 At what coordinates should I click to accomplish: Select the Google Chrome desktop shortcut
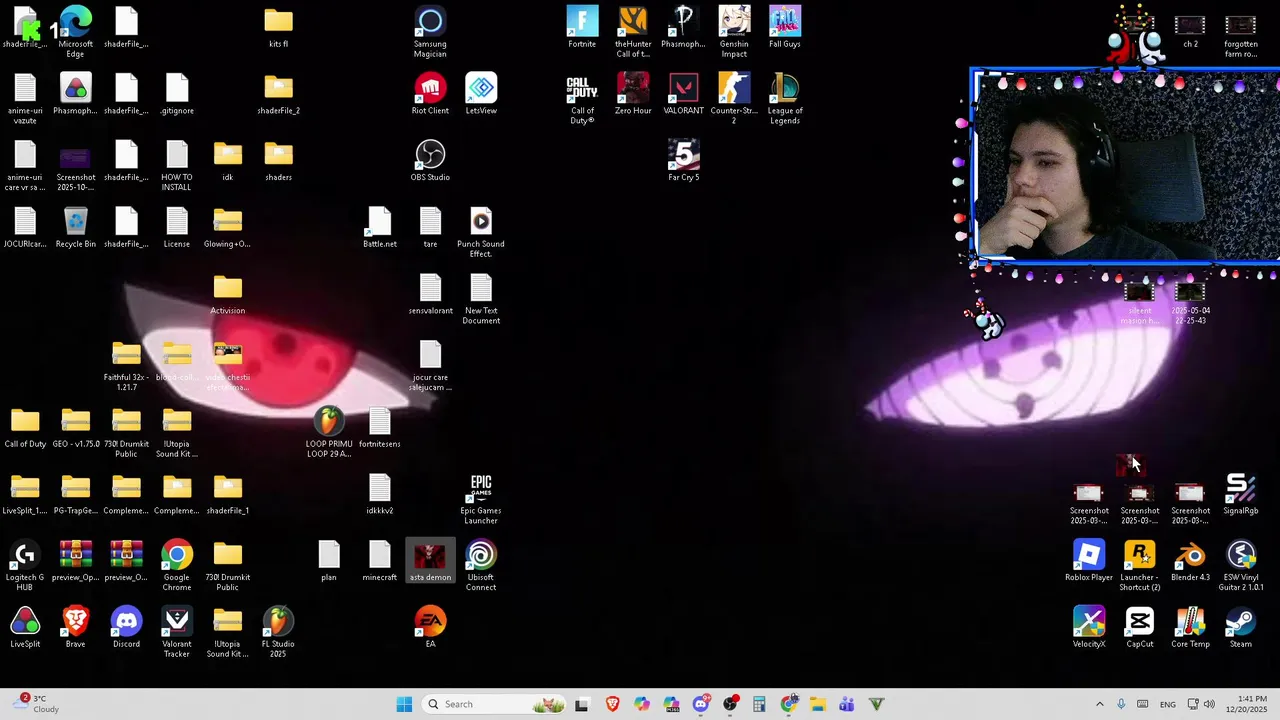177,565
